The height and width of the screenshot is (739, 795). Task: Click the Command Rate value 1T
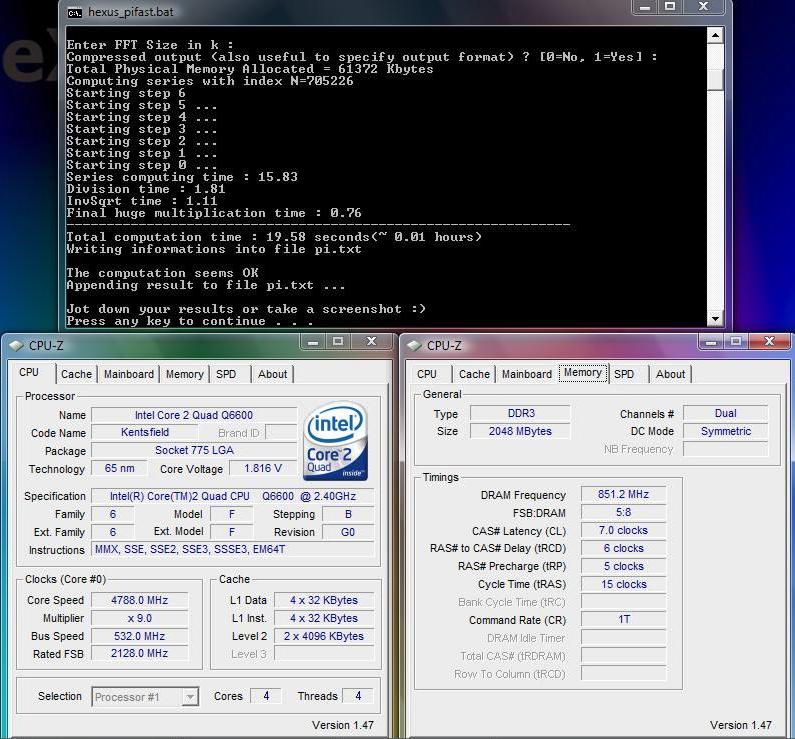click(x=624, y=619)
